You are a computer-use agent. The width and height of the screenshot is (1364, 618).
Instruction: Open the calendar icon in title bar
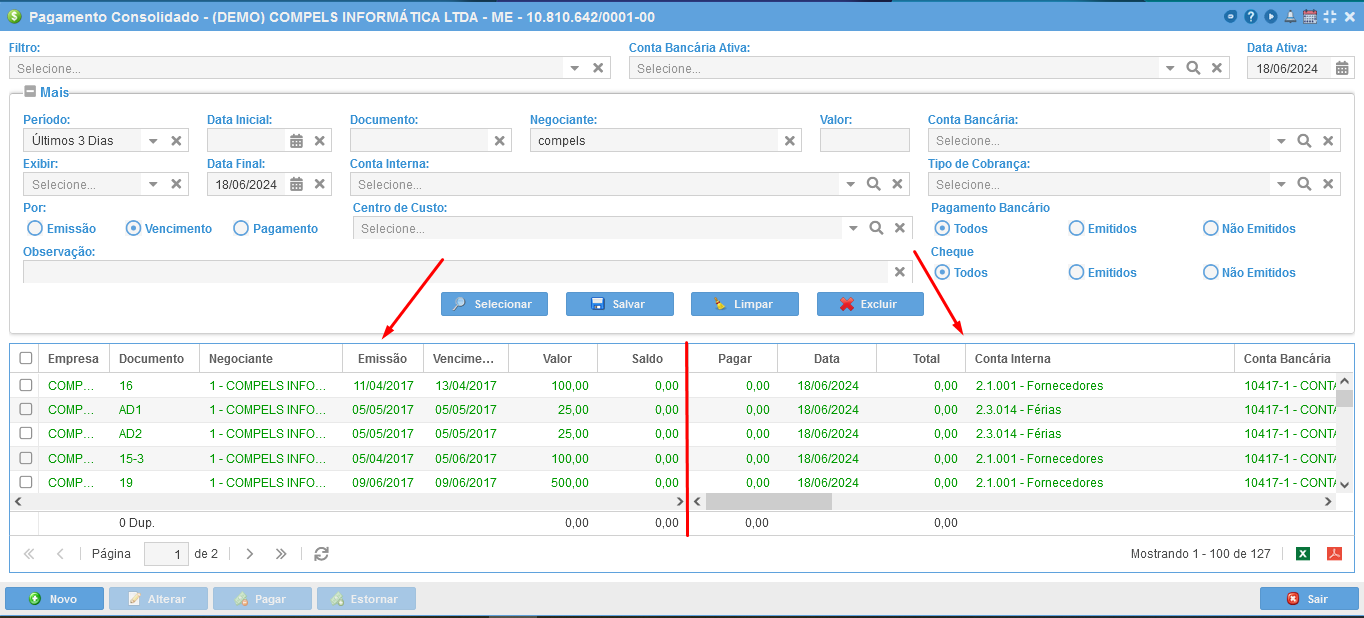coord(1310,16)
